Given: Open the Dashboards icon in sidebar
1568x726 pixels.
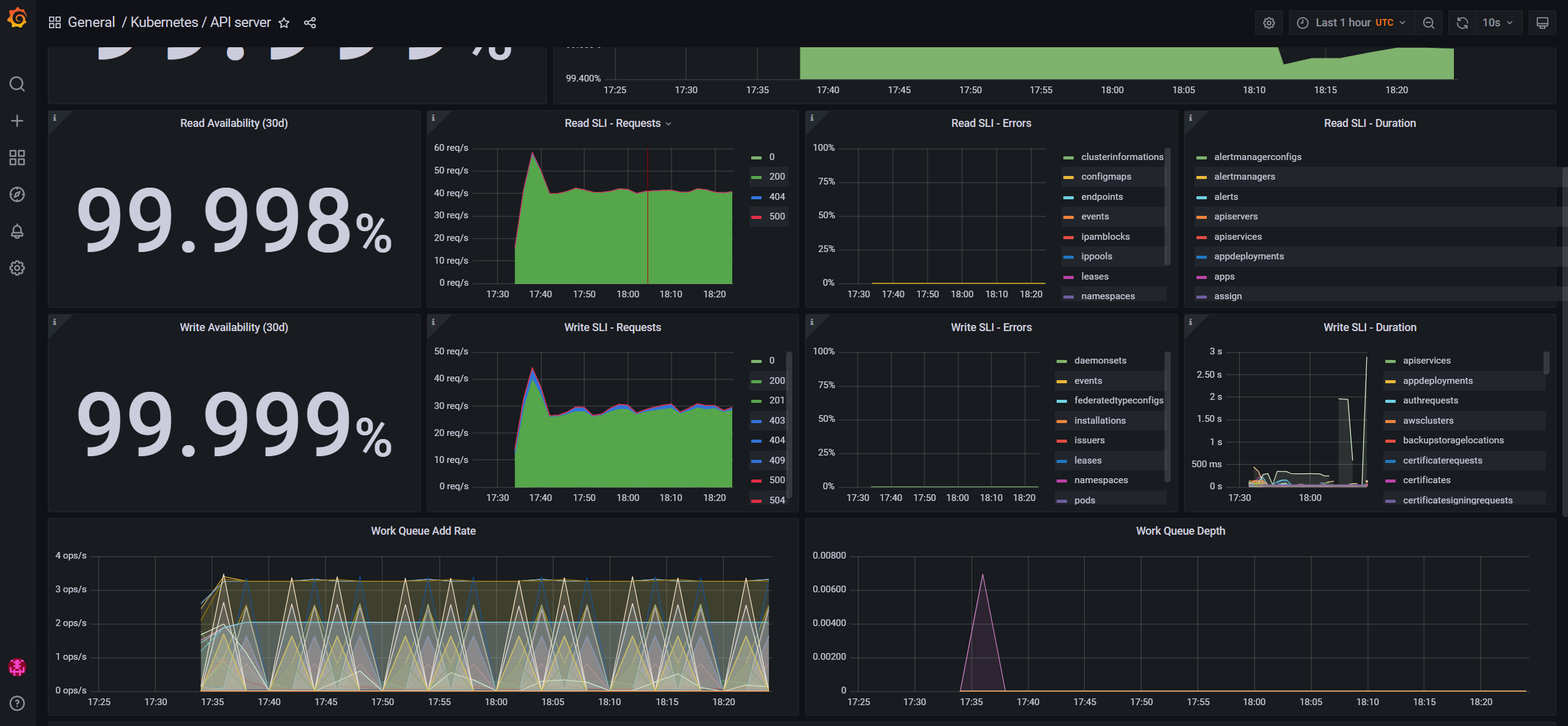Looking at the screenshot, I should (17, 158).
